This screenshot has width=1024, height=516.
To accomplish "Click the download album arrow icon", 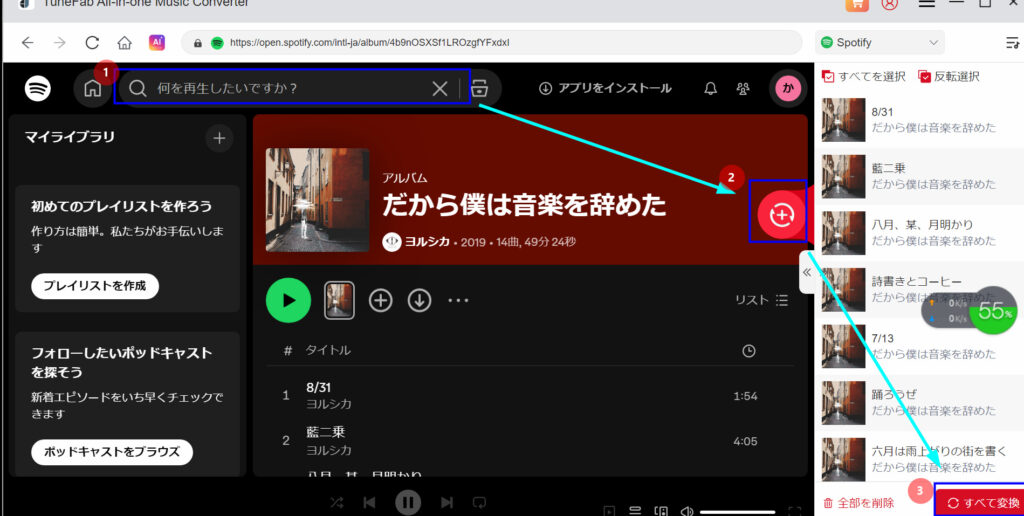I will tap(419, 300).
